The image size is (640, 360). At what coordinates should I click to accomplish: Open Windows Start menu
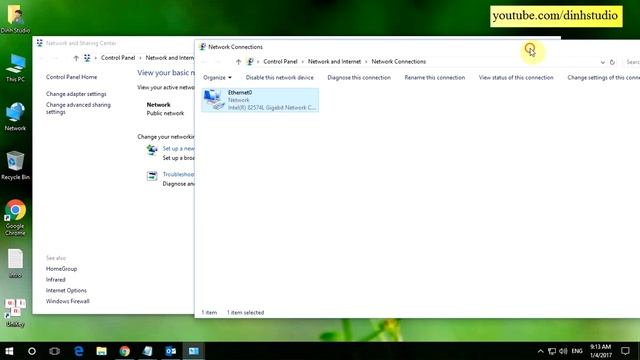coord(9,351)
